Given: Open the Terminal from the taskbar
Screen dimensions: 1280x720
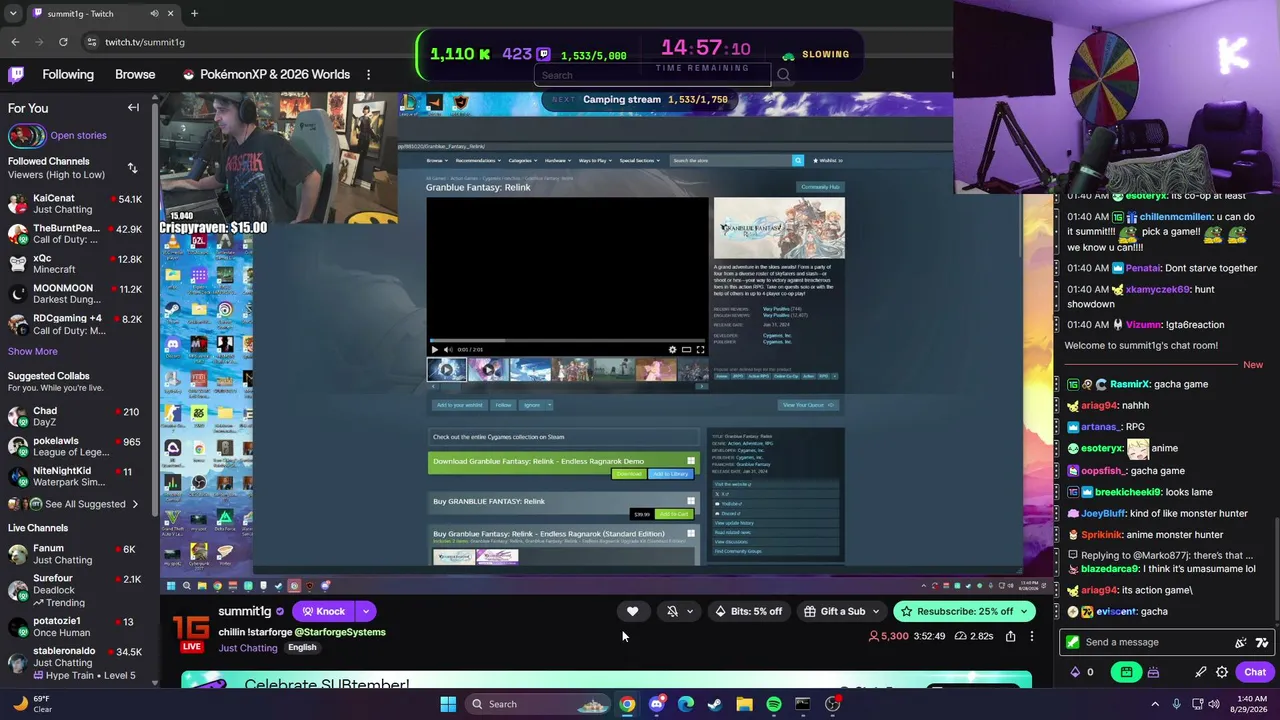Looking at the screenshot, I should (x=803, y=704).
